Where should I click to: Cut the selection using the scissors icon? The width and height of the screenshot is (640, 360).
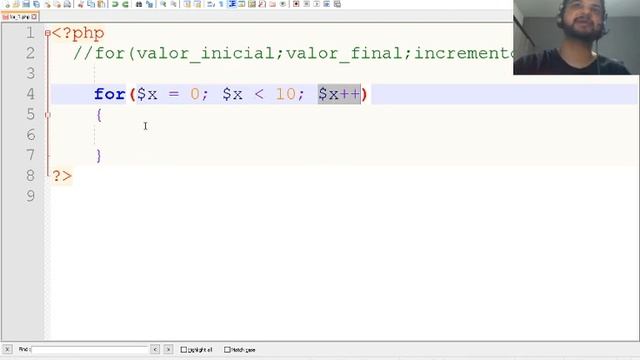[x=80, y=4]
